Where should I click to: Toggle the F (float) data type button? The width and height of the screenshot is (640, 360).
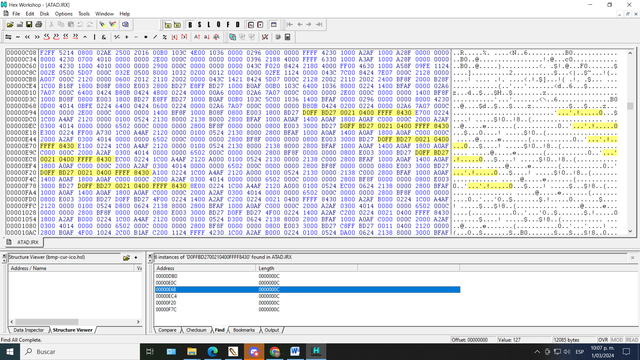coord(228,24)
